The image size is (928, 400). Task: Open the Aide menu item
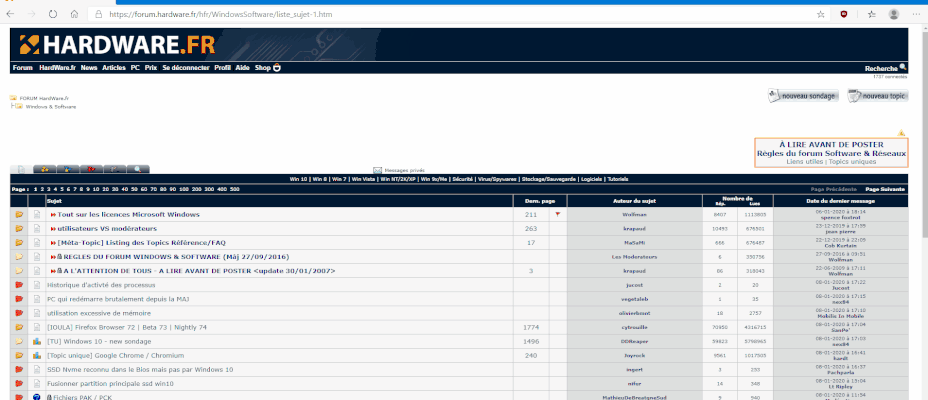pos(242,68)
